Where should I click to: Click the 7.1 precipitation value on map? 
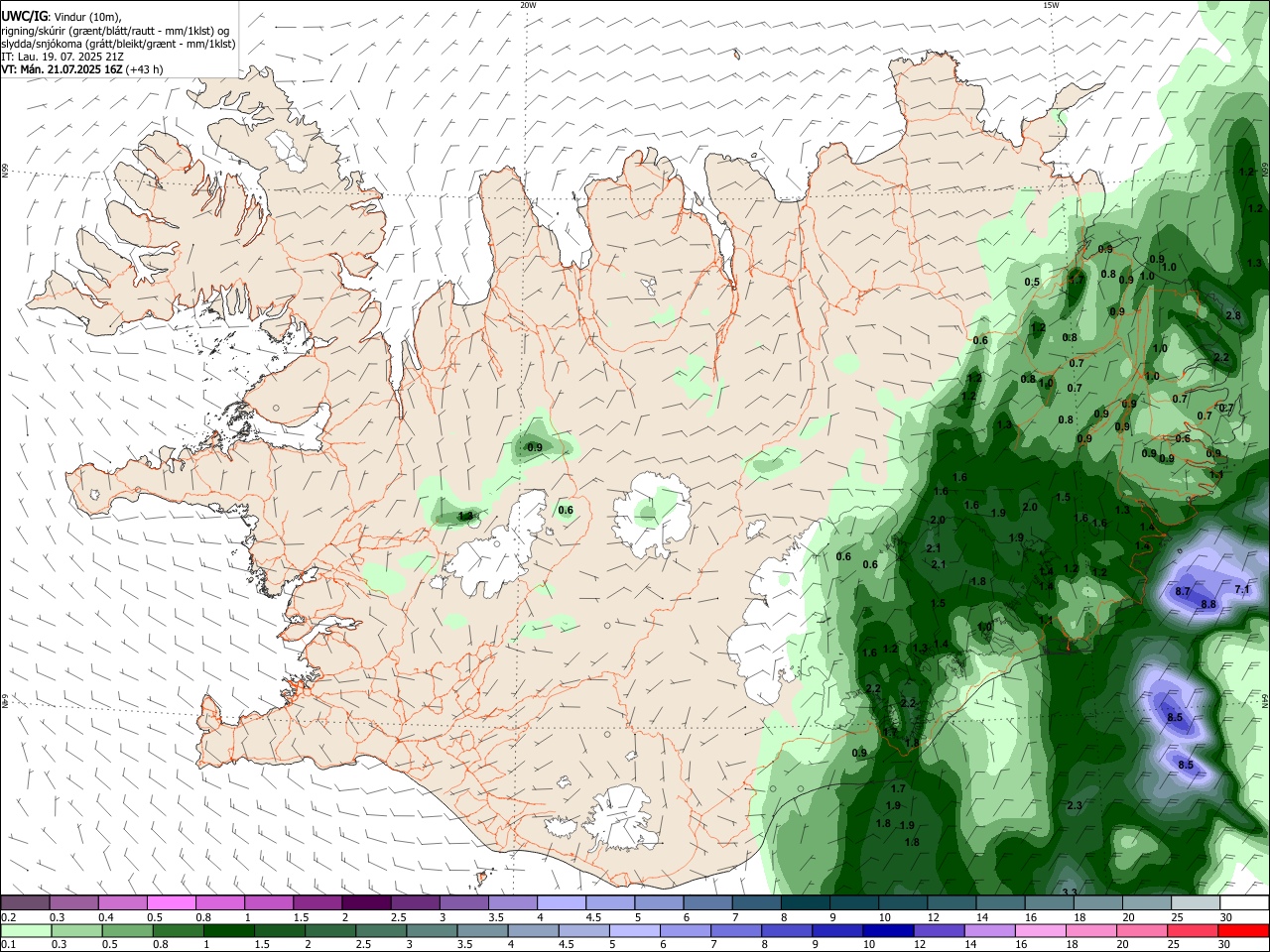point(1241,589)
